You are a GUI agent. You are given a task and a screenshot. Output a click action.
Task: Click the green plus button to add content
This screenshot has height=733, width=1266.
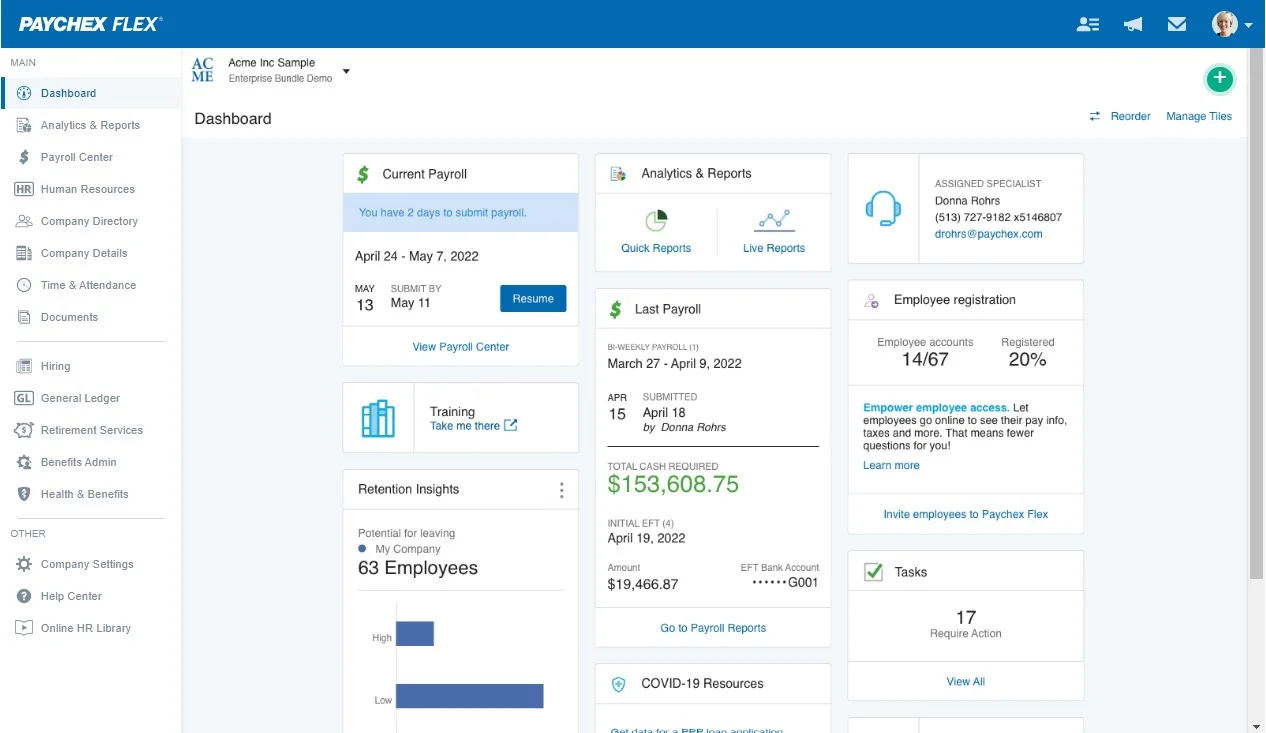click(x=1219, y=79)
